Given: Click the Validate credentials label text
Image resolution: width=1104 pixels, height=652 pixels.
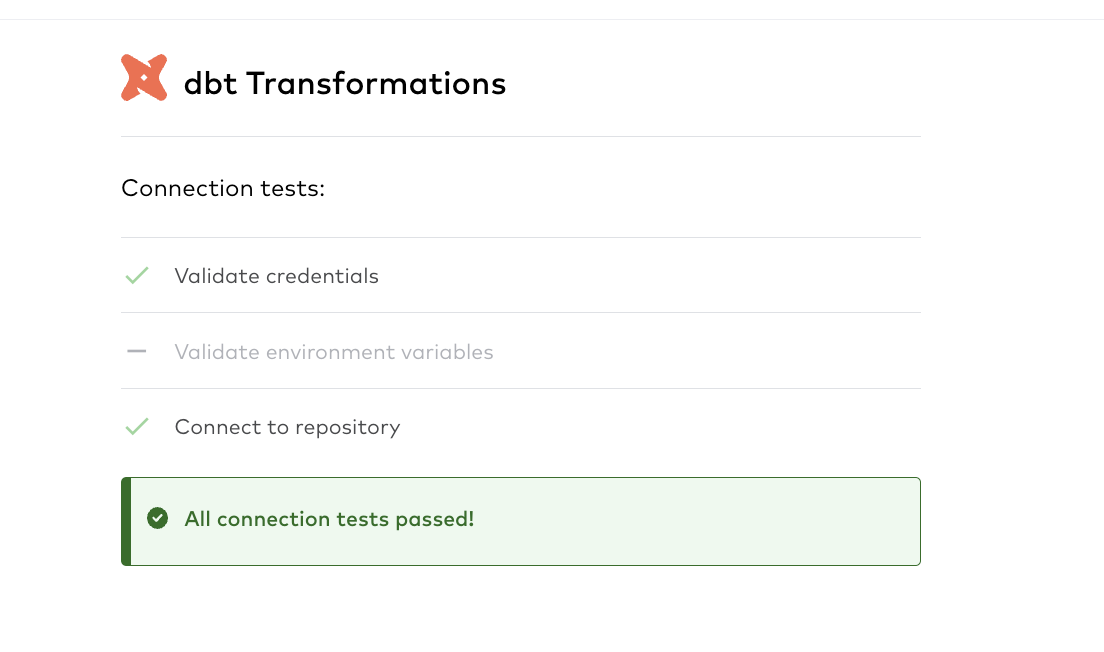Looking at the screenshot, I should coord(276,276).
